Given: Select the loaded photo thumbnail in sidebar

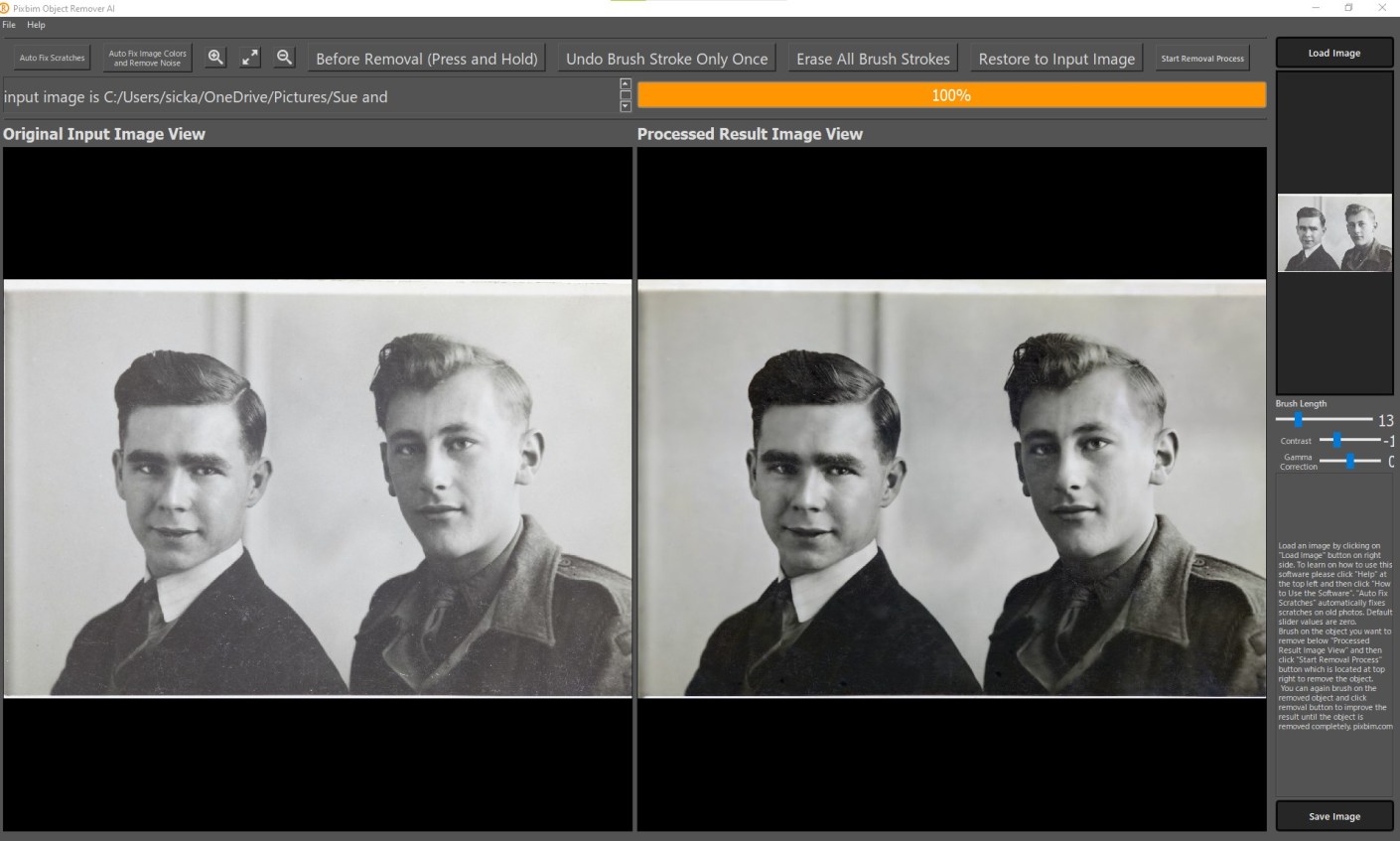Looking at the screenshot, I should point(1333,233).
